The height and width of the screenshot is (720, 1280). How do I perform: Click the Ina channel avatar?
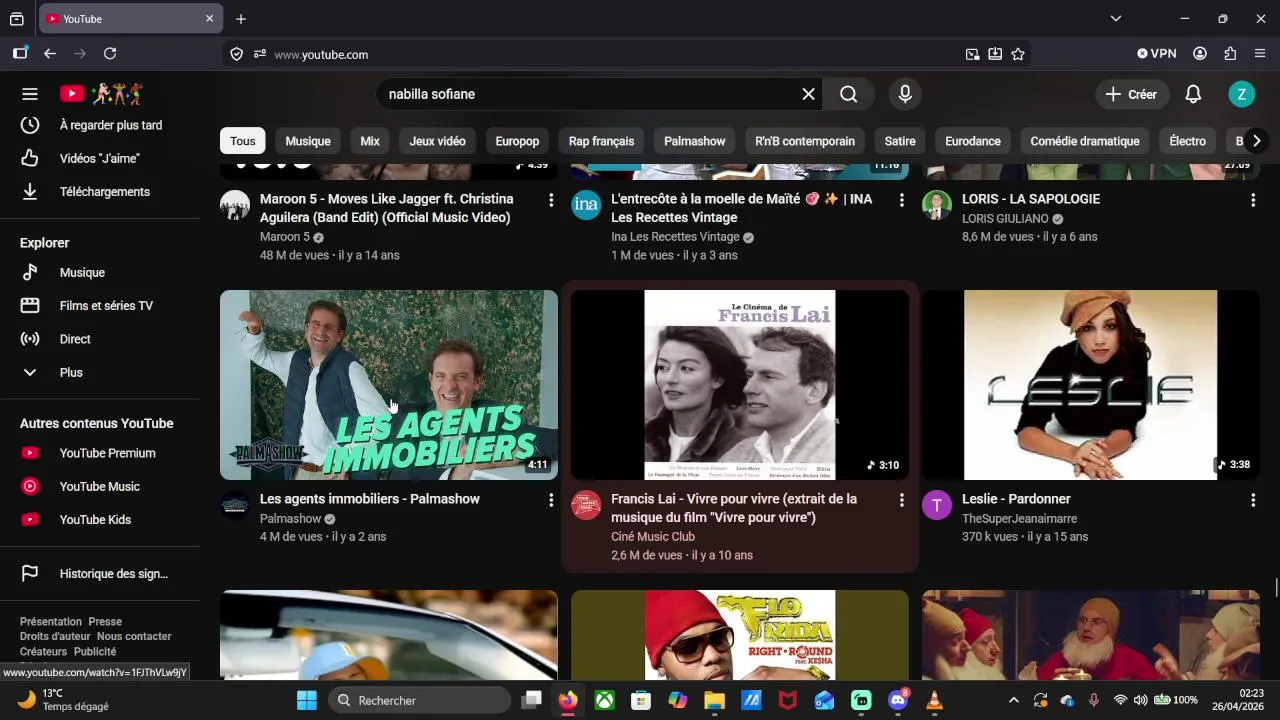pyautogui.click(x=586, y=205)
